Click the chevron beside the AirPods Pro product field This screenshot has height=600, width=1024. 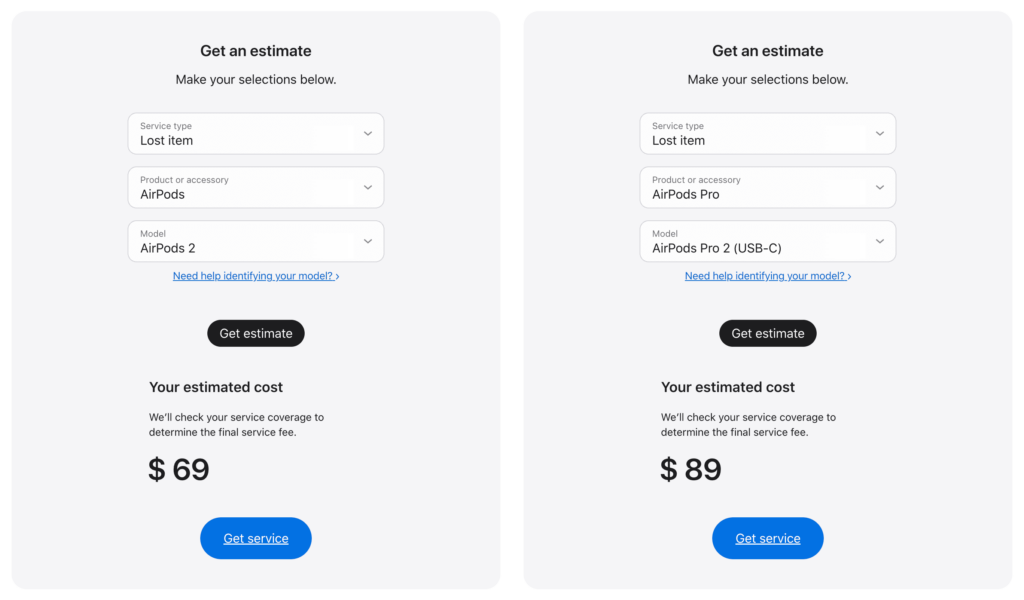pos(879,188)
